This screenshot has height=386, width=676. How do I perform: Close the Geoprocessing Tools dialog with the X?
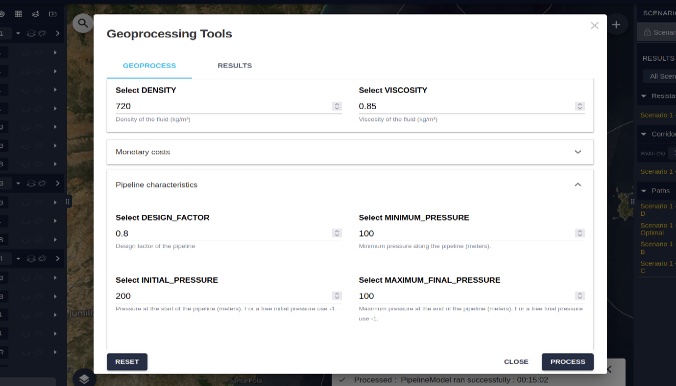(595, 25)
